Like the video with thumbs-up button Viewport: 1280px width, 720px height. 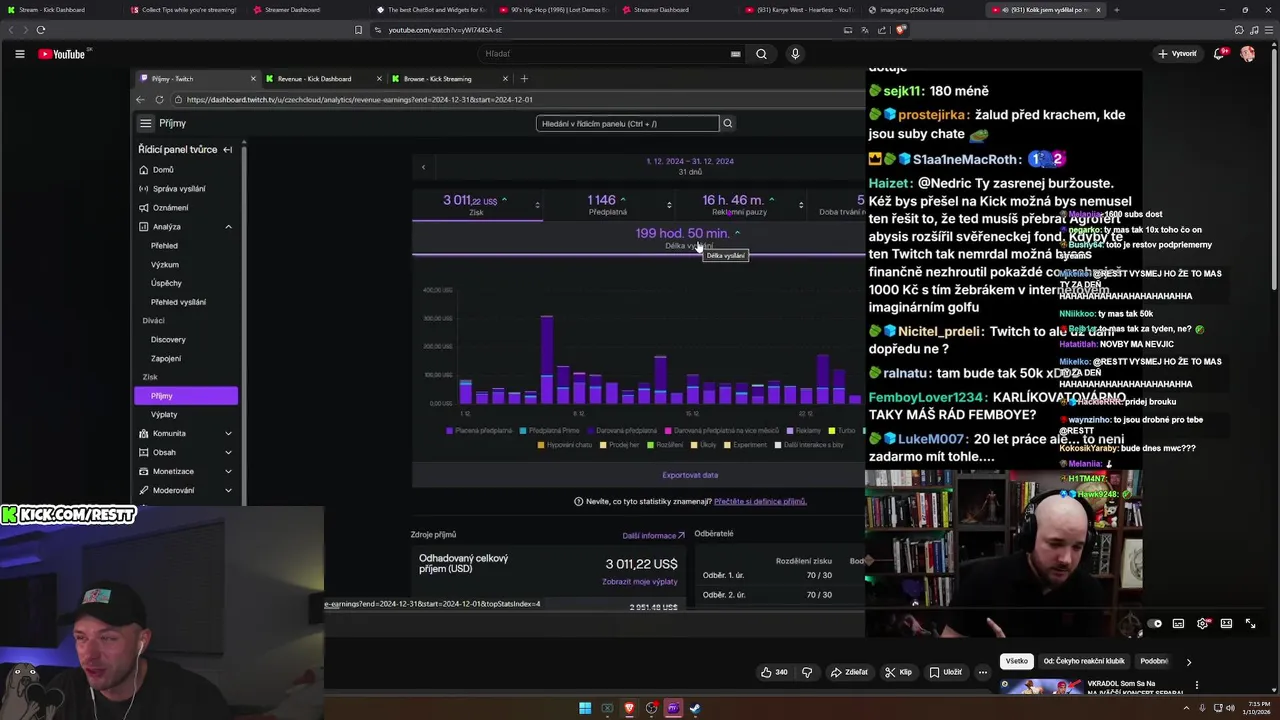[x=774, y=672]
